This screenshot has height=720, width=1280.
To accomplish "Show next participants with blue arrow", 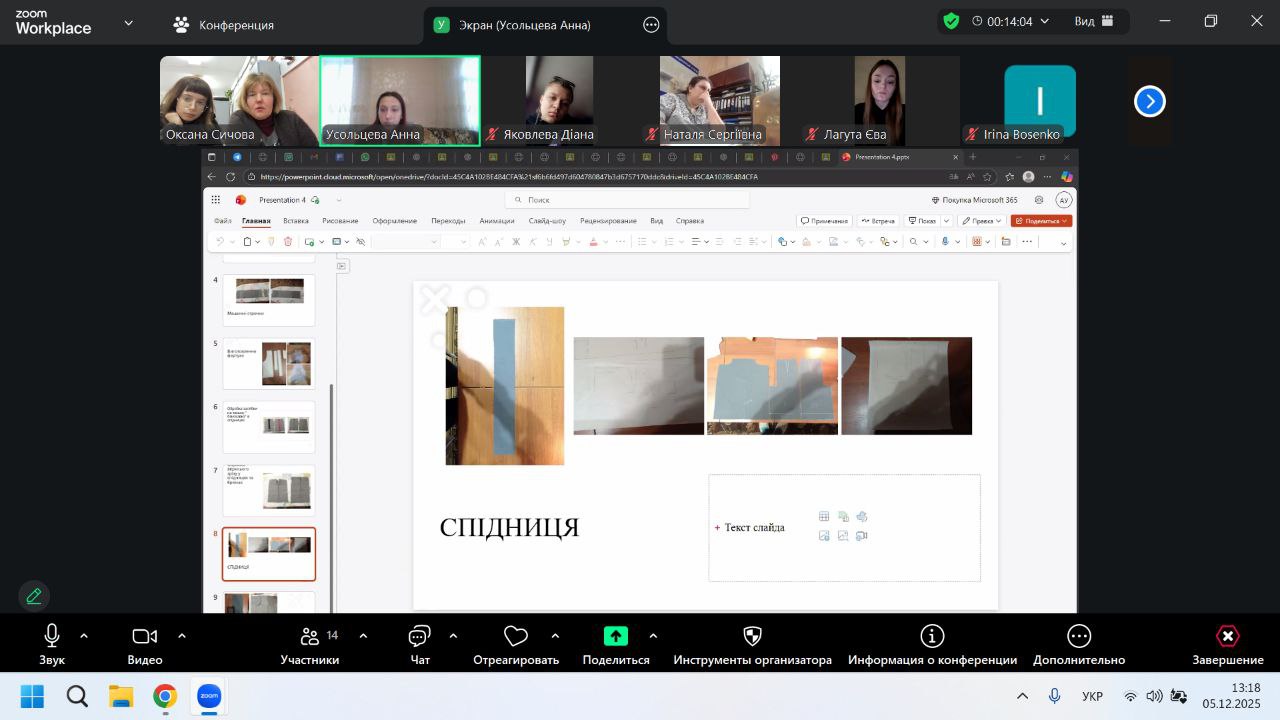I will [1150, 101].
